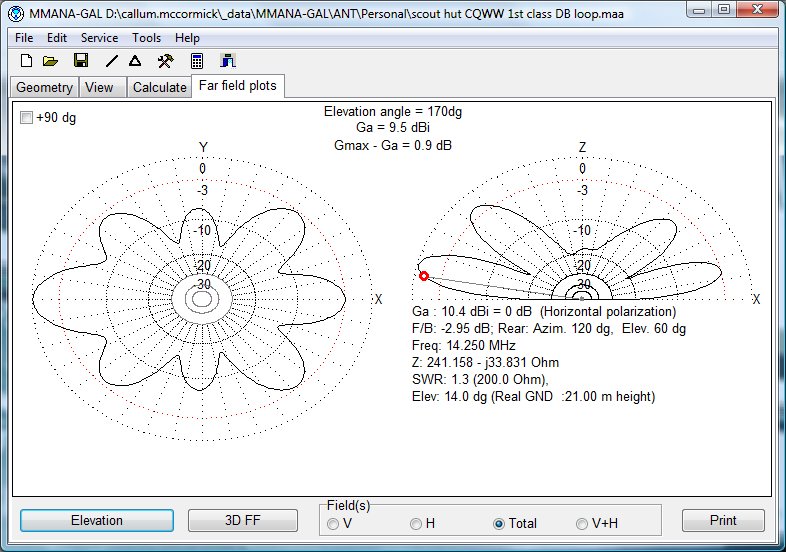
Task: Pick the V+H field radio button
Action: [x=582, y=524]
